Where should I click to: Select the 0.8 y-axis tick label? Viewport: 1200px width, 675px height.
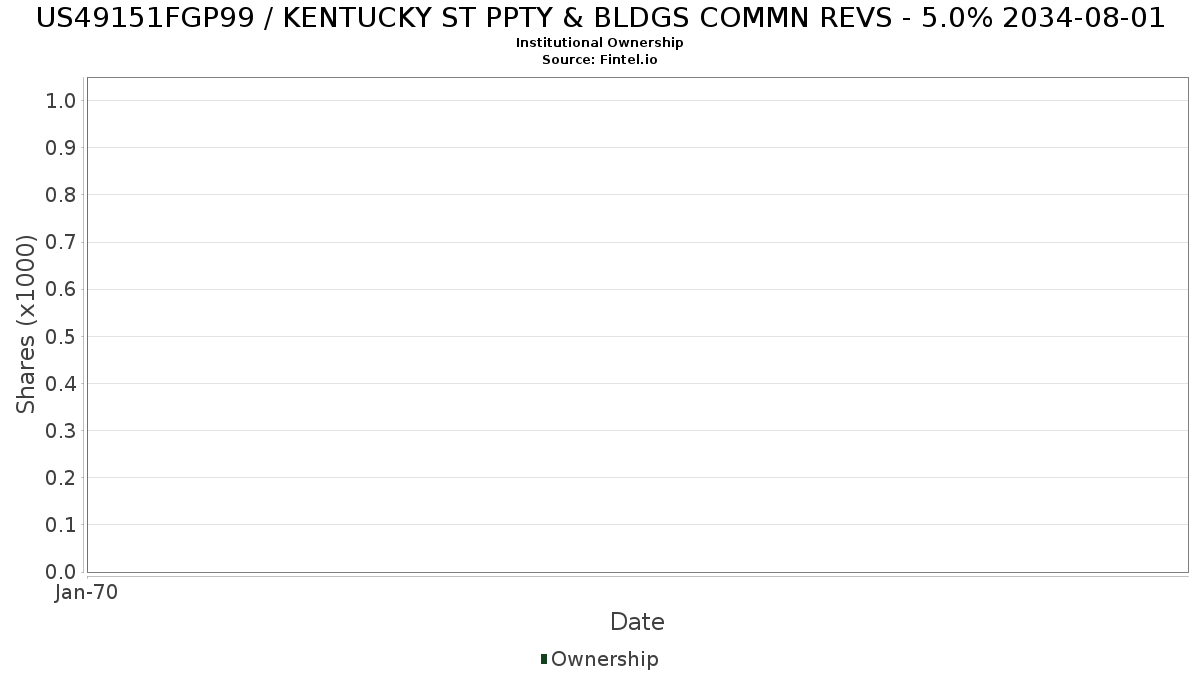click(61, 194)
